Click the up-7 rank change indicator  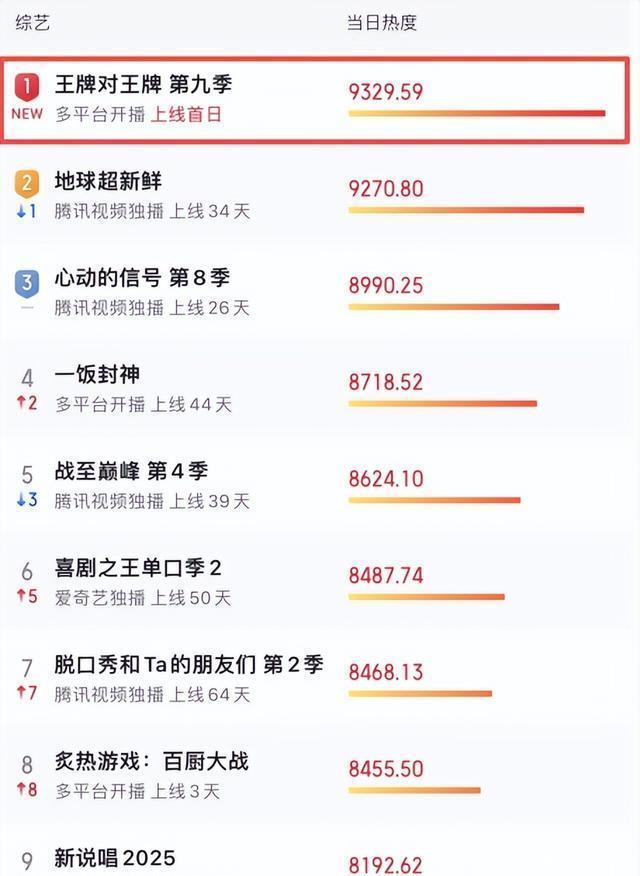point(27,693)
